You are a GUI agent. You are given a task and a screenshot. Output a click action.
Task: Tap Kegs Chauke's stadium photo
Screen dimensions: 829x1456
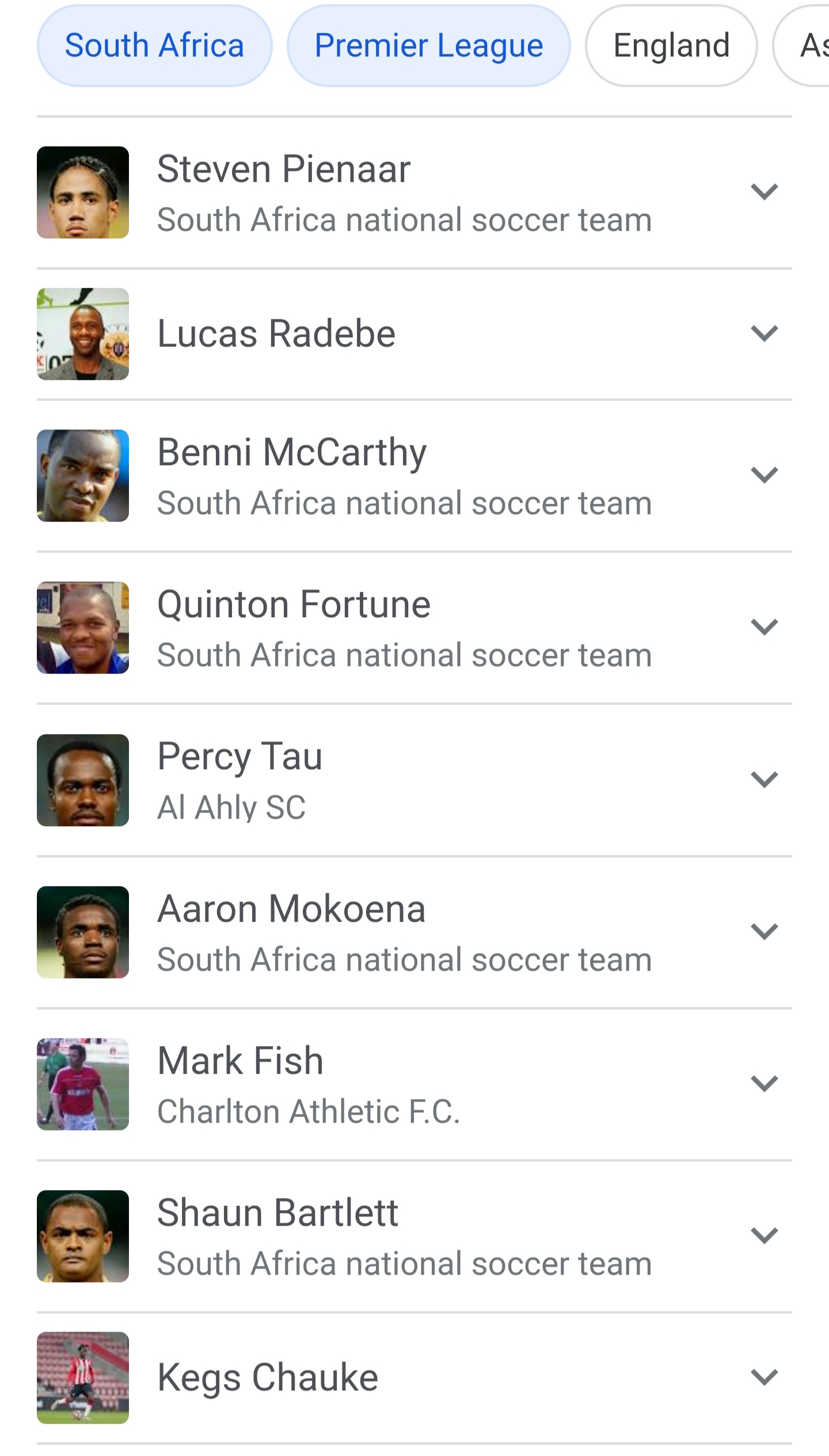83,1378
